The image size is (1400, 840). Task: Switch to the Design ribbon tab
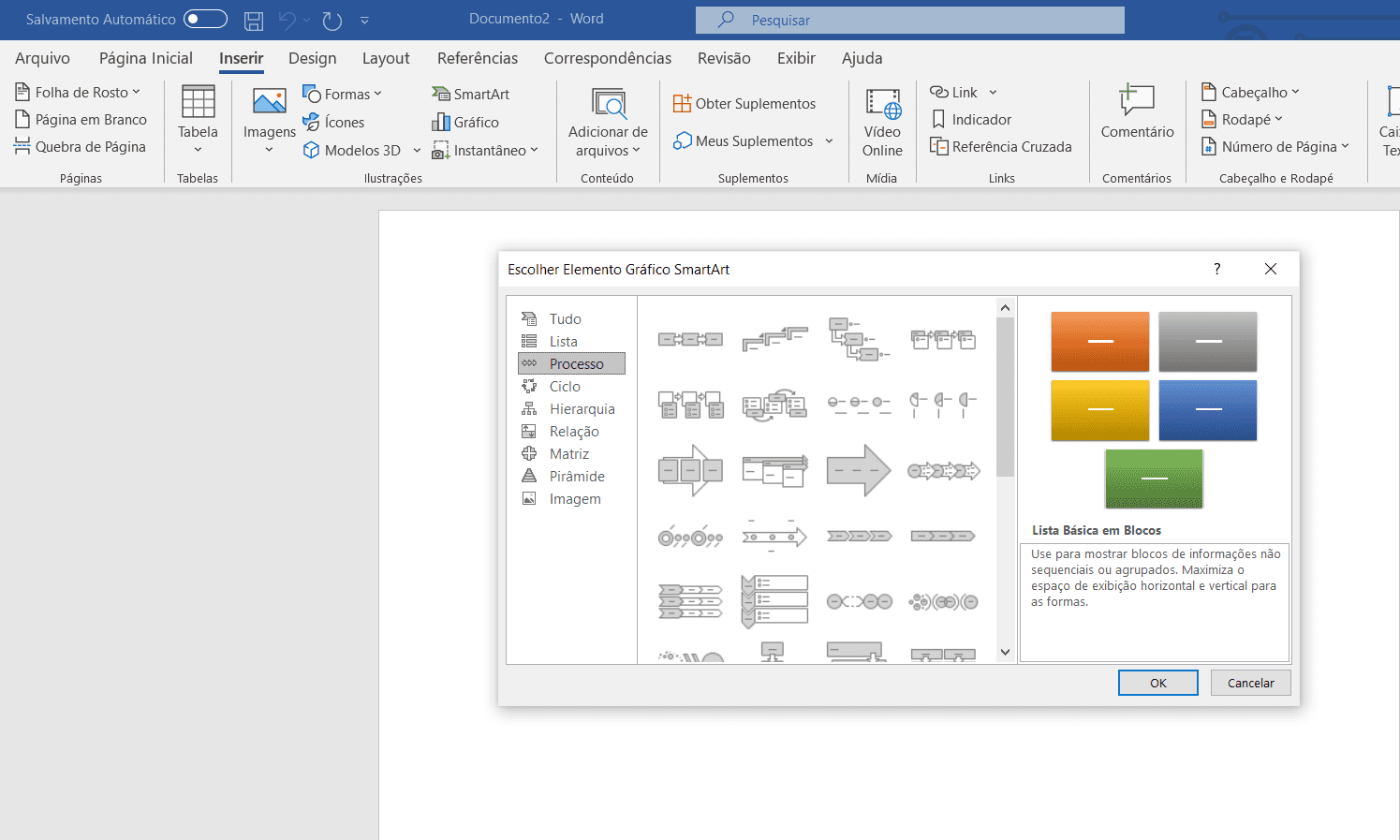(x=312, y=58)
